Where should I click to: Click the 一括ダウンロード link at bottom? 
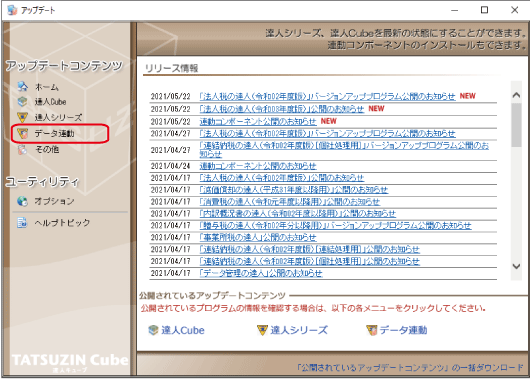click(x=410, y=368)
